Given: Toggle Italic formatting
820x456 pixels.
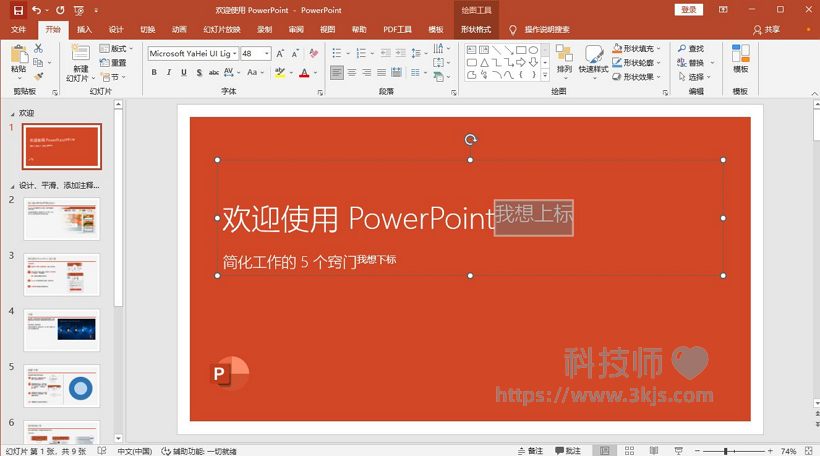Looking at the screenshot, I should point(169,73).
